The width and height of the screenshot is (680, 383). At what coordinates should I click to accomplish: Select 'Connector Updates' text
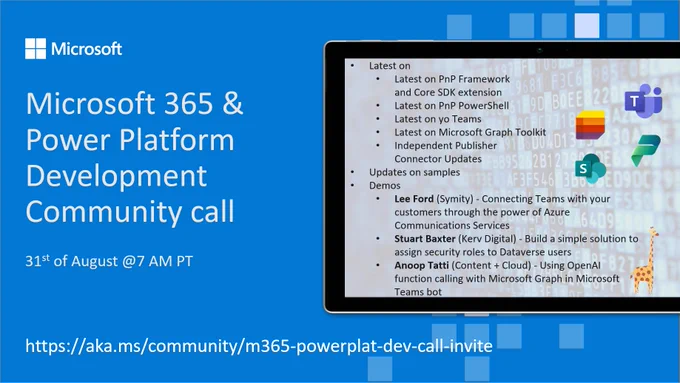pyautogui.click(x=438, y=159)
